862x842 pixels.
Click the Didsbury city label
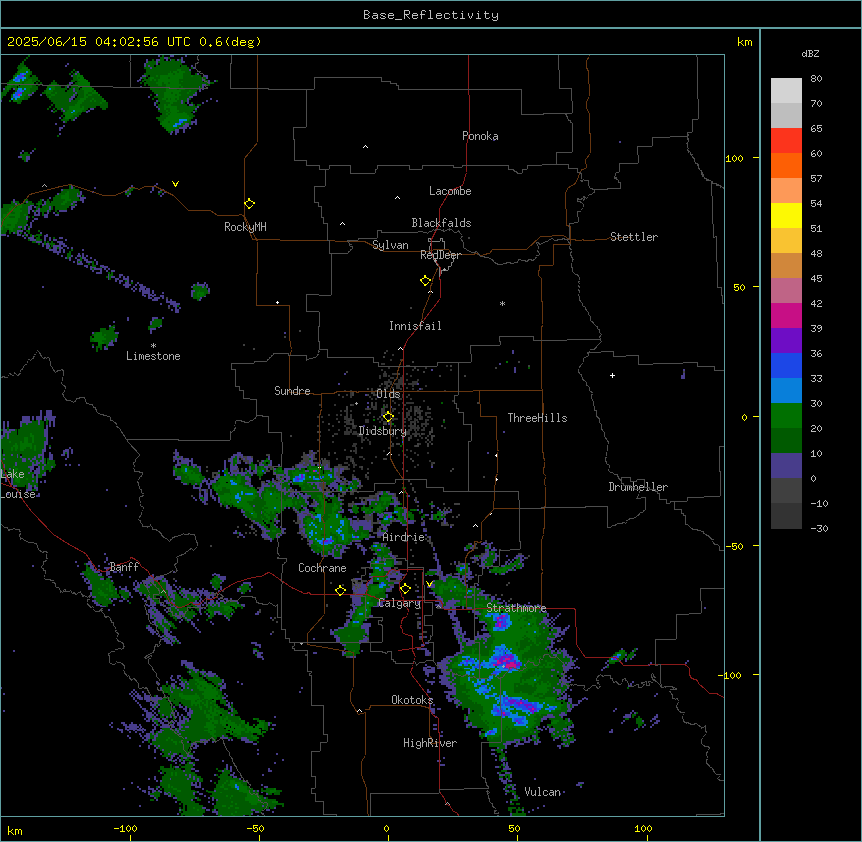coord(383,431)
